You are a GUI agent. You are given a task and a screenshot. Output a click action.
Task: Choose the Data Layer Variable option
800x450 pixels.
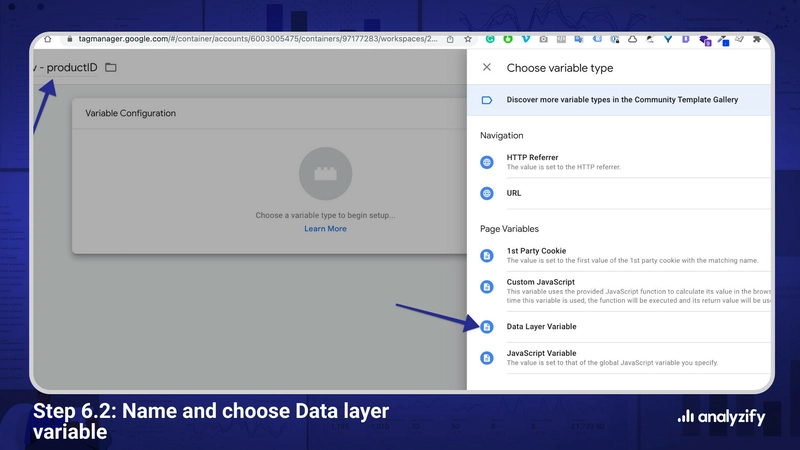541,327
